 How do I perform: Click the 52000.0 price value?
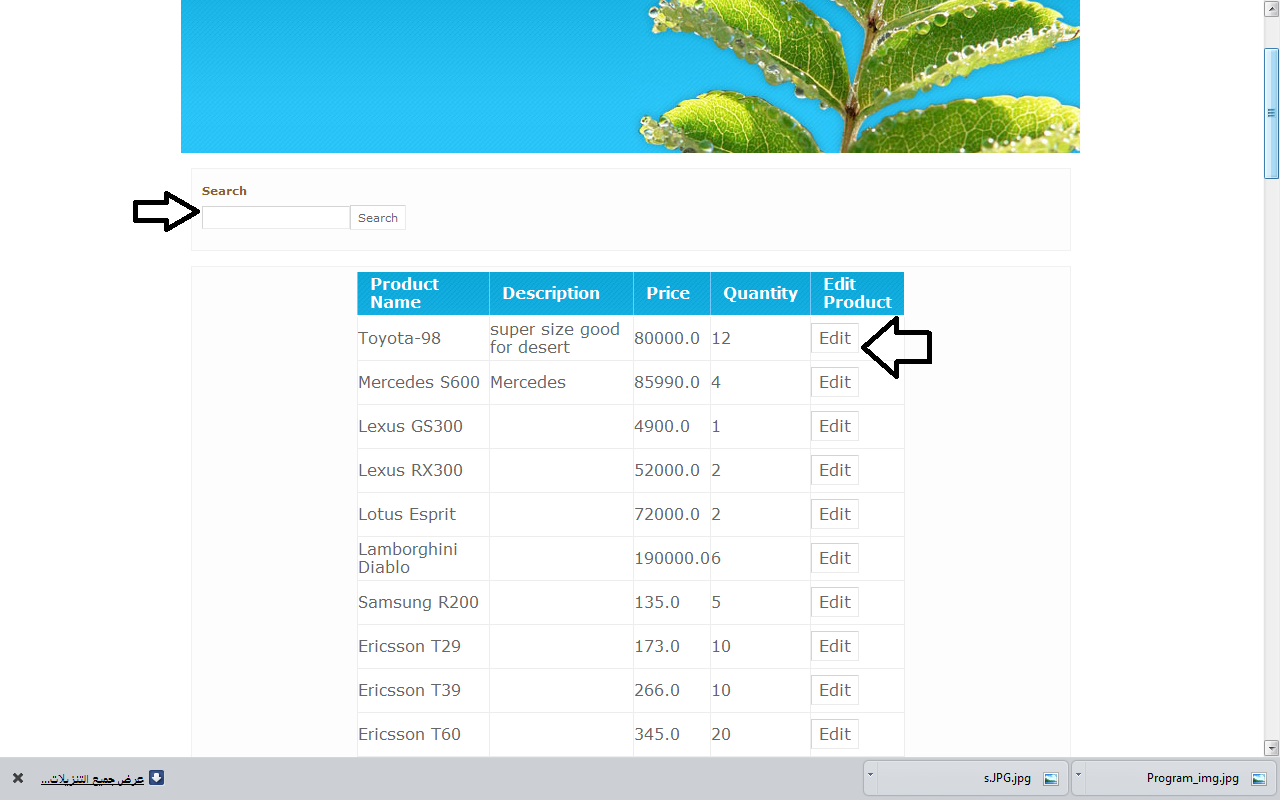667,470
